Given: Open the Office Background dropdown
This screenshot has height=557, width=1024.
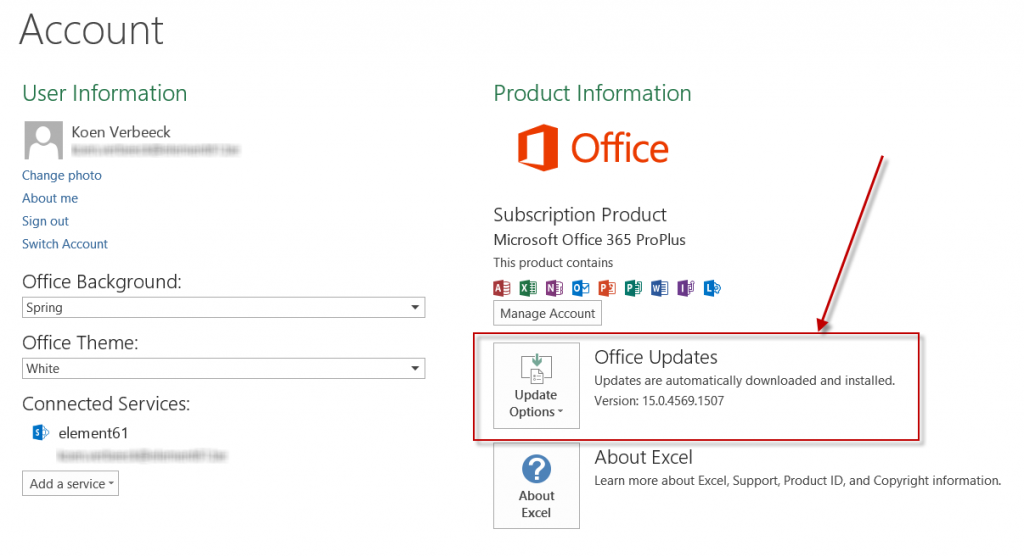Looking at the screenshot, I should [x=223, y=308].
